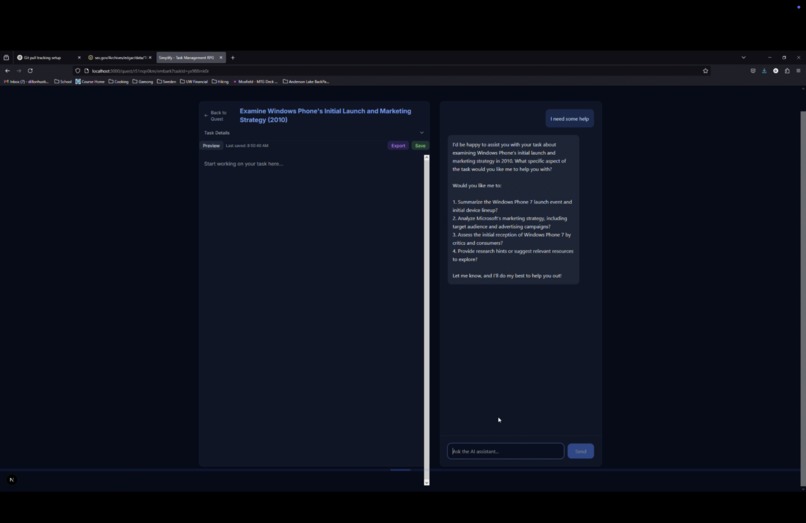
Task: Open the browser downloads icon
Action: [764, 71]
